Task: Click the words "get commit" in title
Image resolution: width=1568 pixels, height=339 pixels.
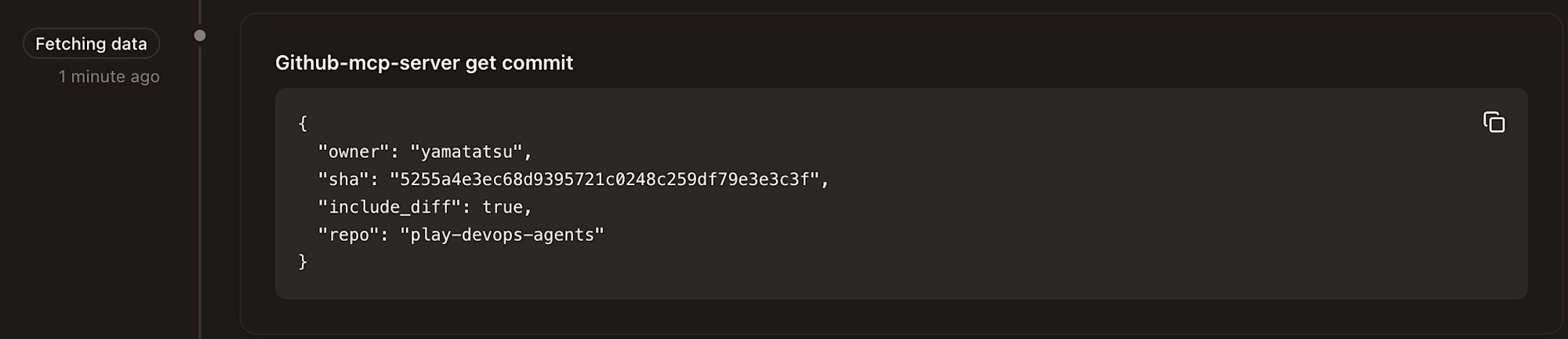Action: pos(519,63)
